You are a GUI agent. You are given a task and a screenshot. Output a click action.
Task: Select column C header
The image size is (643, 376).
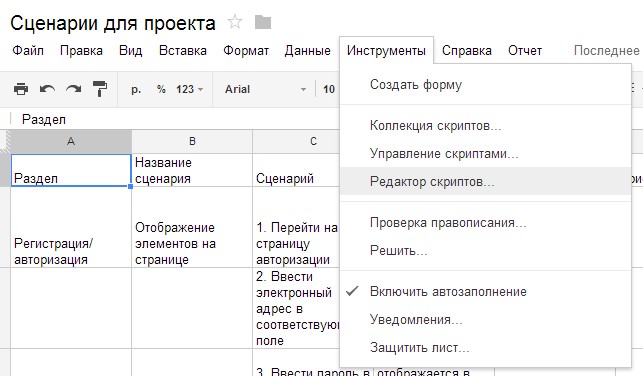click(296, 141)
